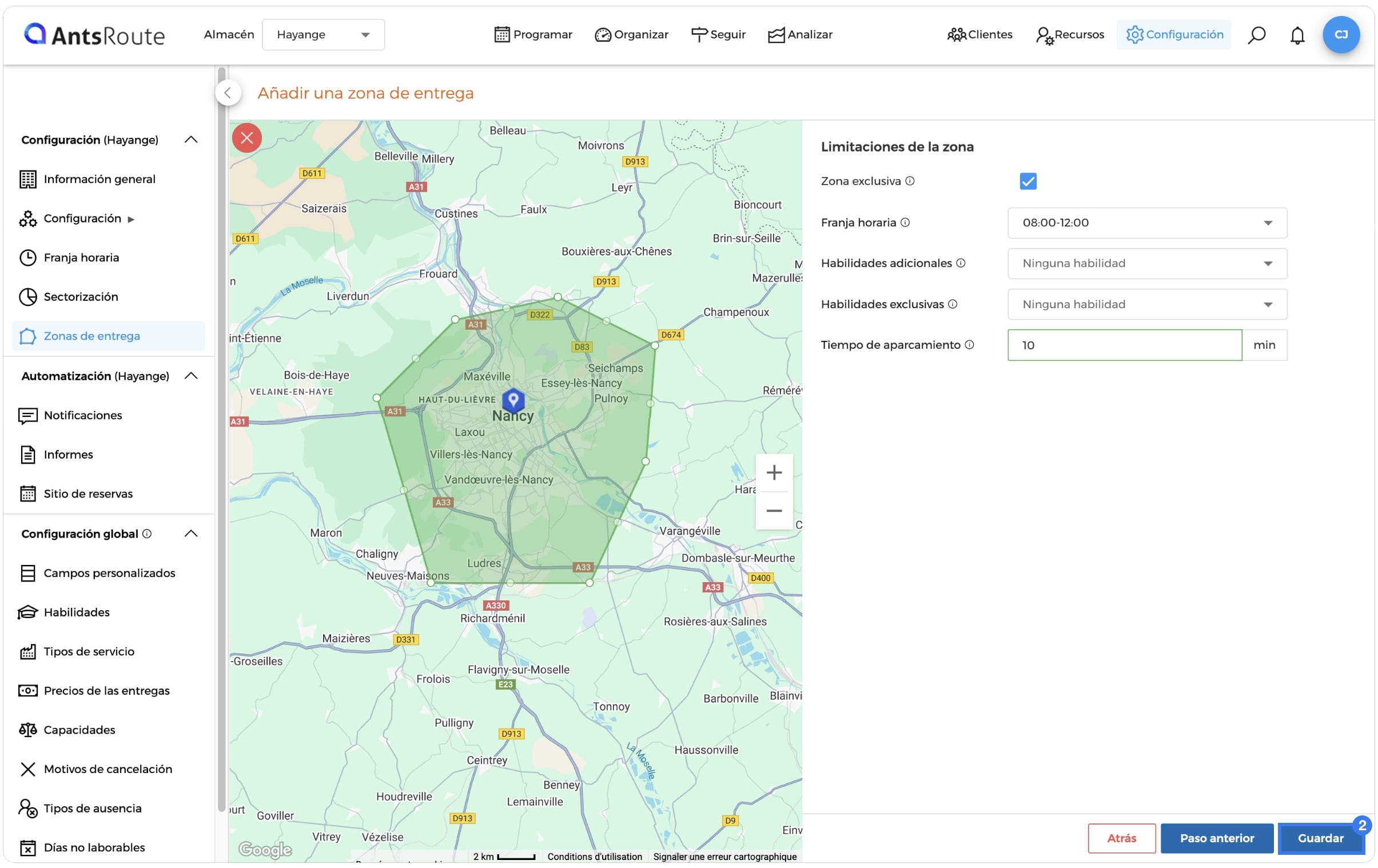This screenshot has height=868, width=1378.
Task: Zoom out on the map
Action: pyautogui.click(x=774, y=511)
